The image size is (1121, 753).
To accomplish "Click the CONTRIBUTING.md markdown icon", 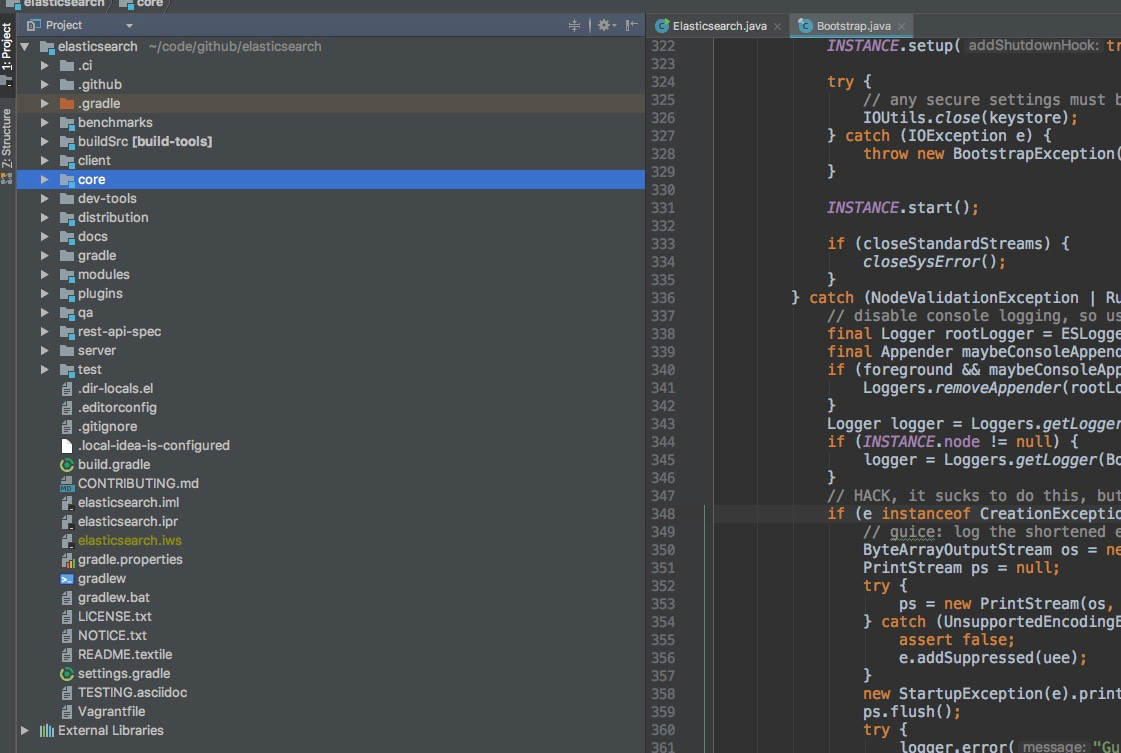I will tap(67, 483).
